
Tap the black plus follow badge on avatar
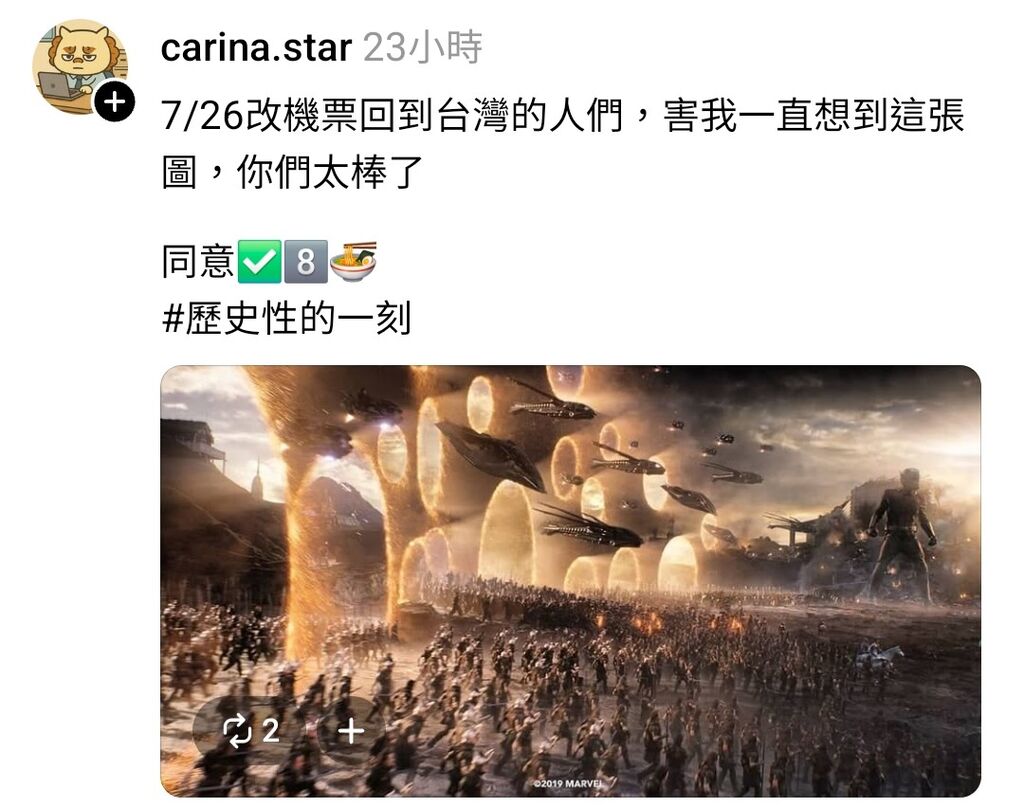coord(114,103)
